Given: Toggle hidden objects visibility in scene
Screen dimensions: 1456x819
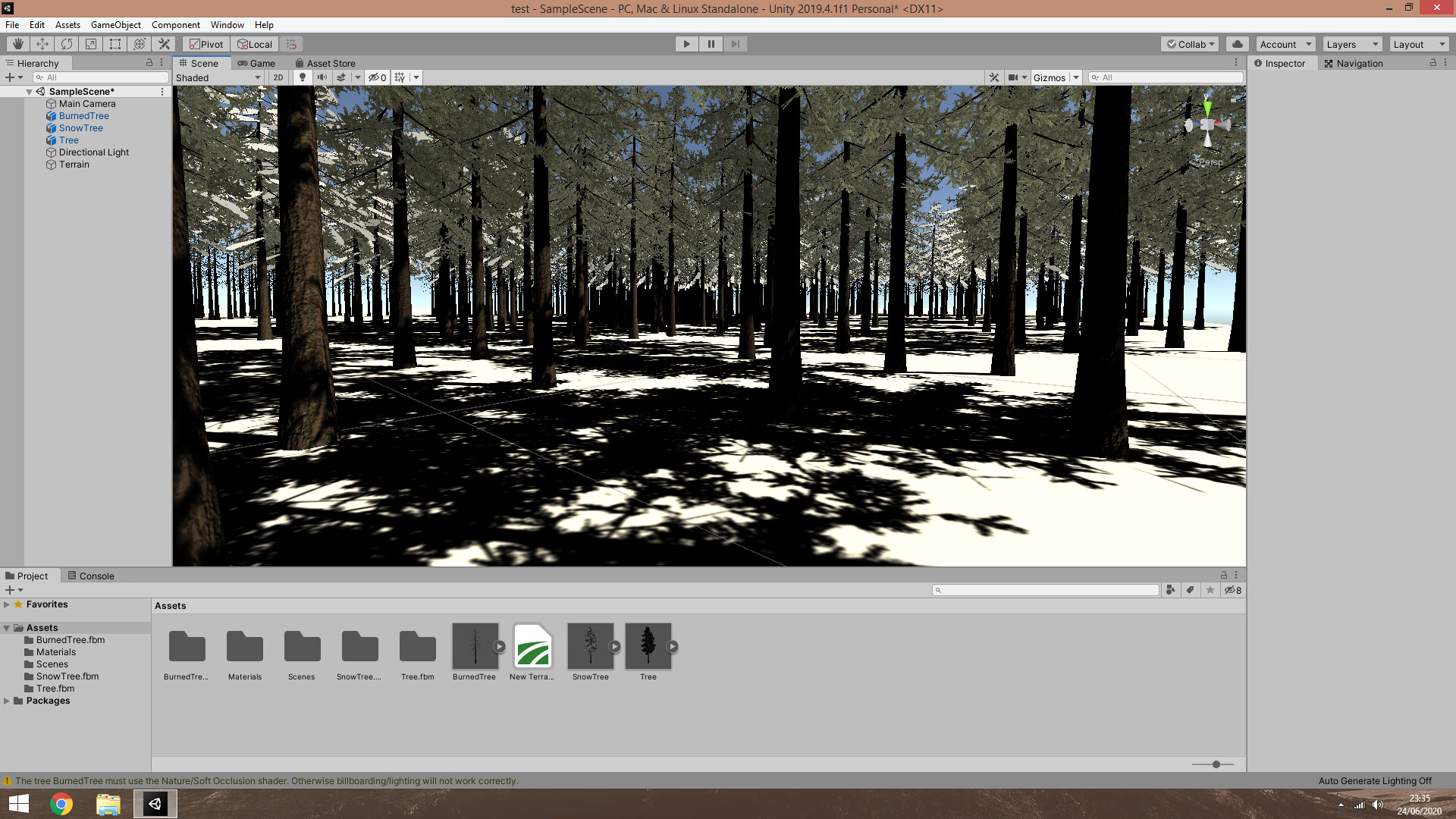Looking at the screenshot, I should (378, 77).
